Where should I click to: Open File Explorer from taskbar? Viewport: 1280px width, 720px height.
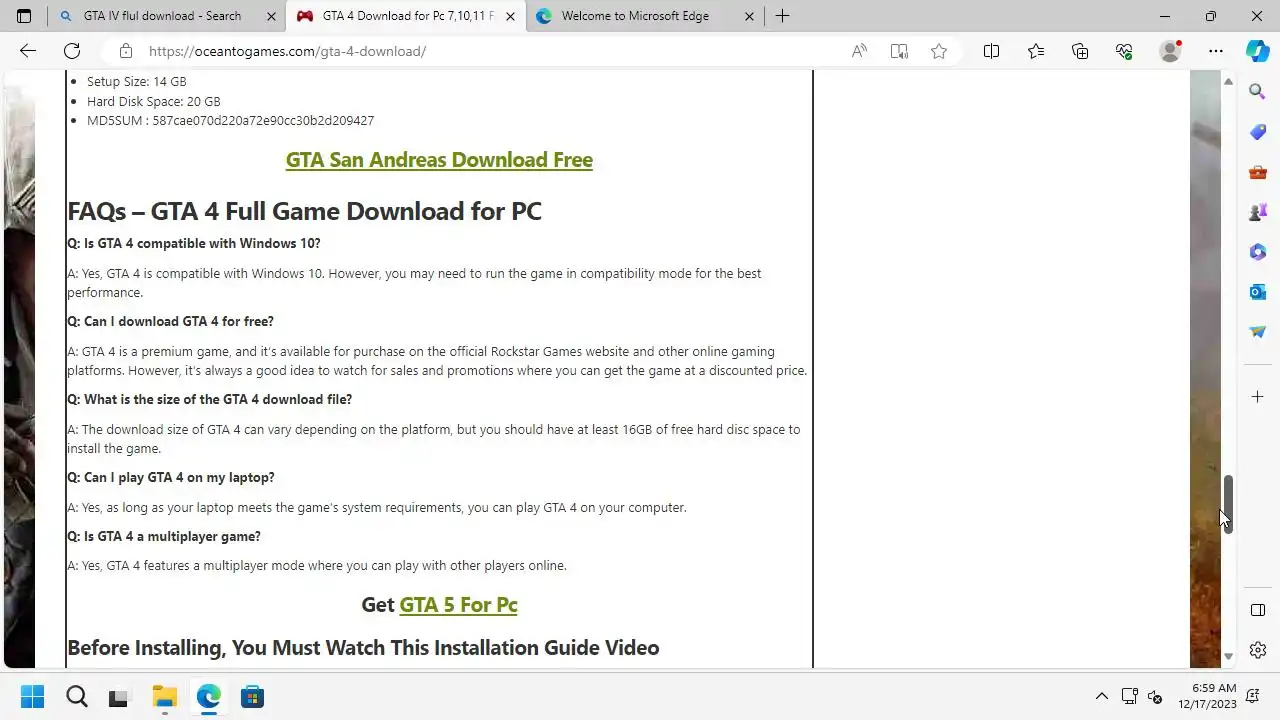164,696
